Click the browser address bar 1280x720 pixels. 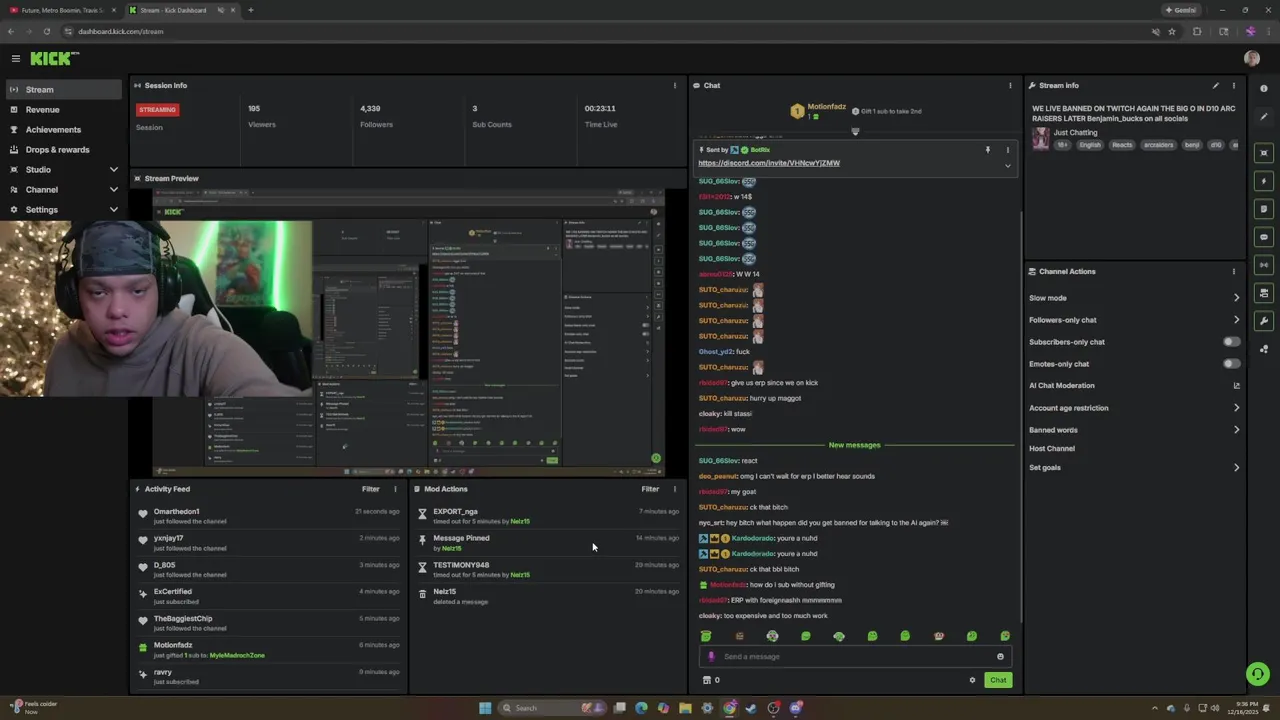[x=600, y=31]
